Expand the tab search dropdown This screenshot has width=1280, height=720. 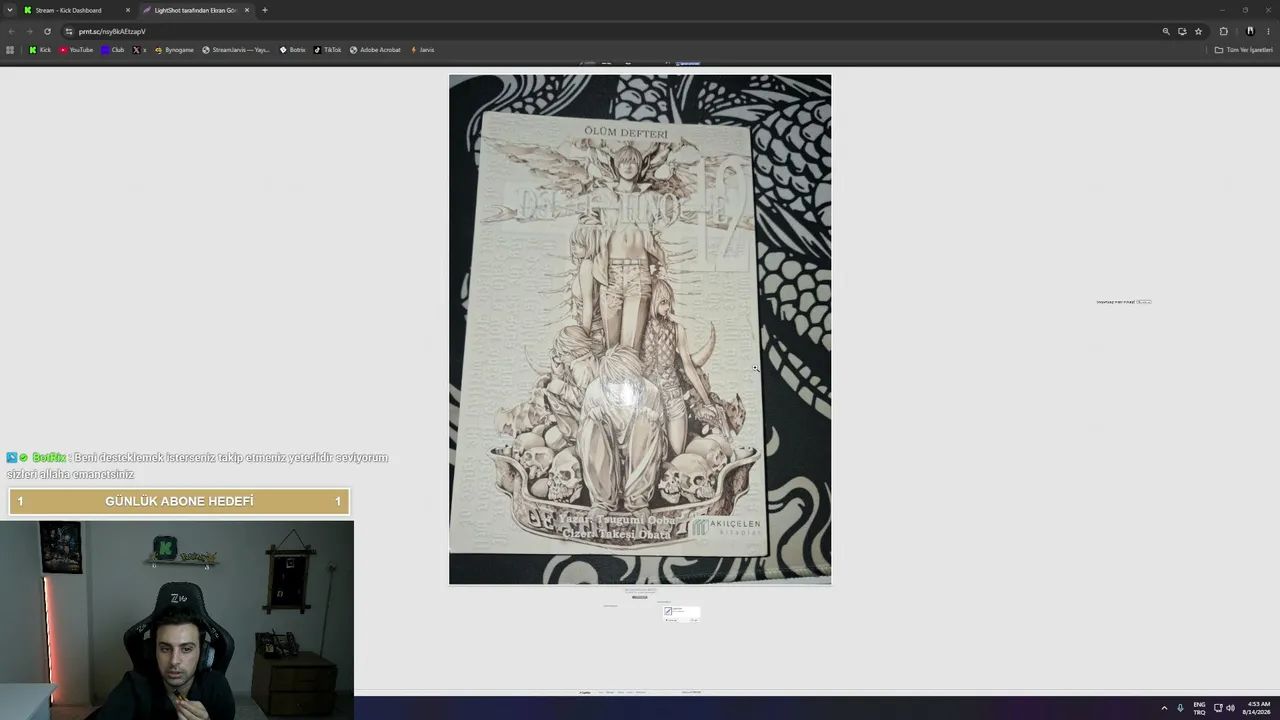point(10,10)
